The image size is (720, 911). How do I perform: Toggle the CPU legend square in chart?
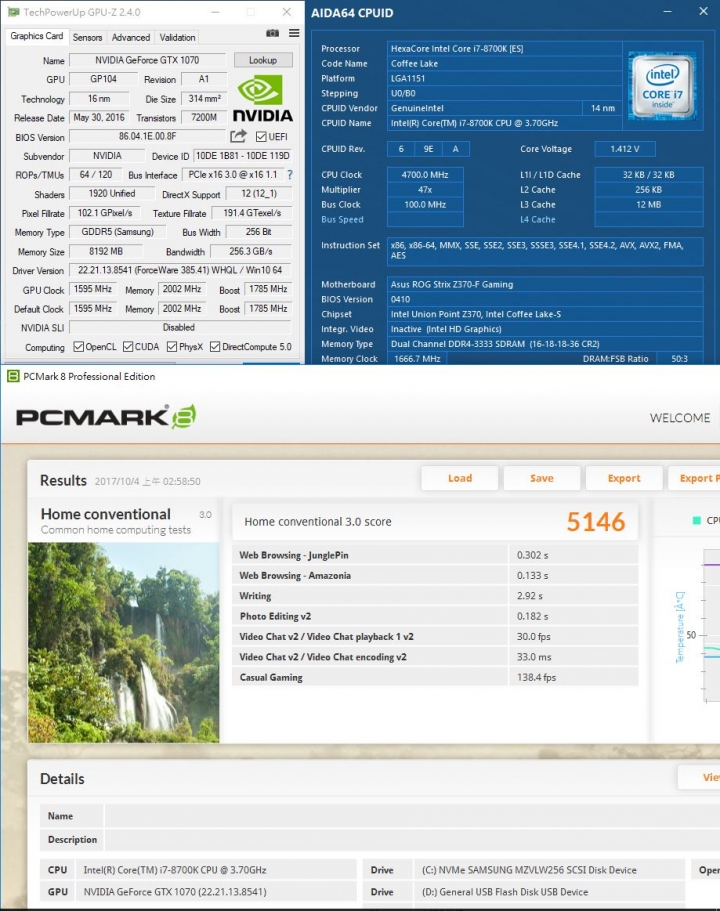click(x=697, y=520)
